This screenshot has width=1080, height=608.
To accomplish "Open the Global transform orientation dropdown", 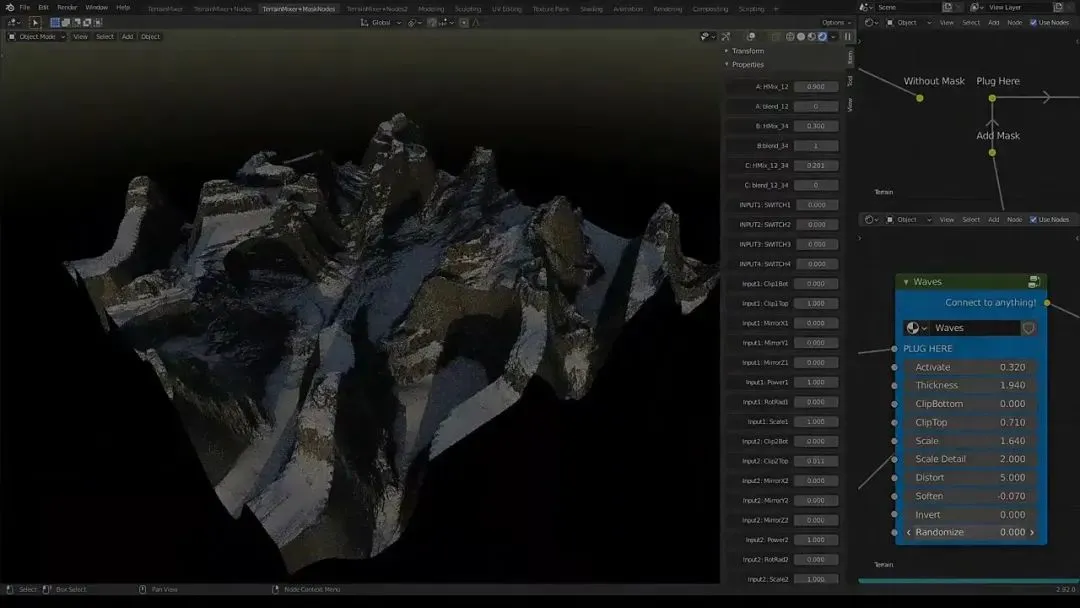I will pos(380,22).
